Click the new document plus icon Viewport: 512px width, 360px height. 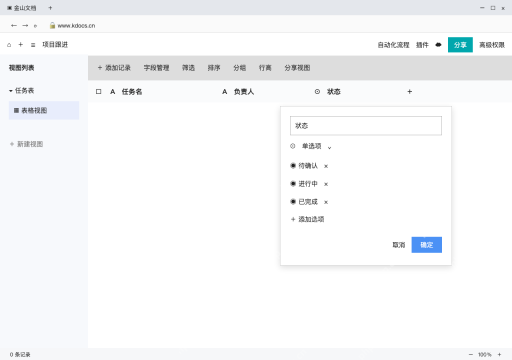pos(21,44)
